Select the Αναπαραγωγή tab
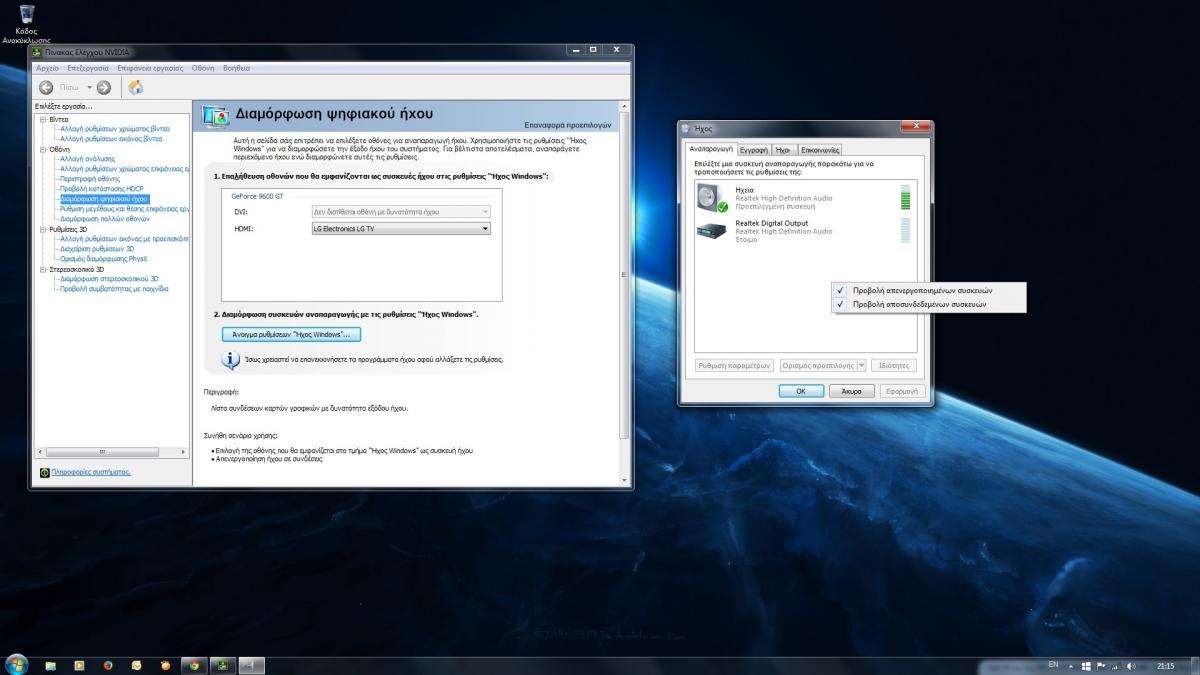The width and height of the screenshot is (1200, 675). [710, 148]
